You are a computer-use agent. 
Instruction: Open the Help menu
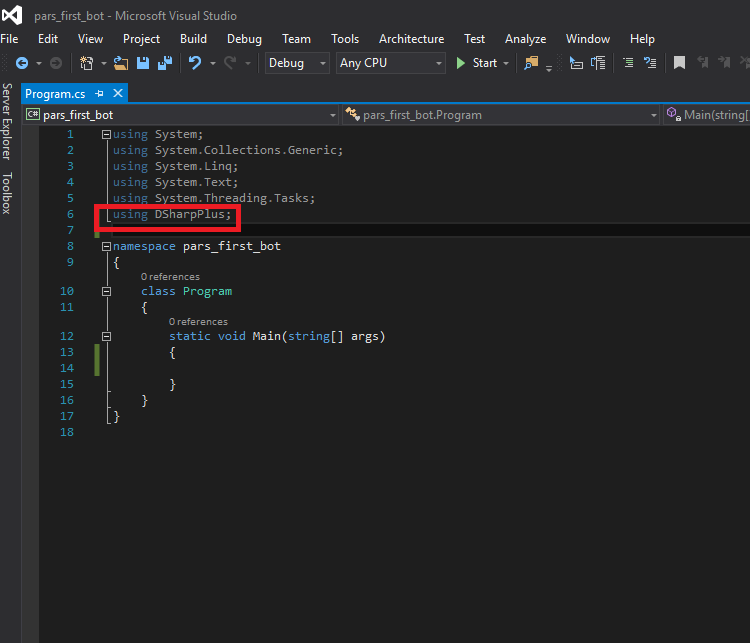coord(642,39)
